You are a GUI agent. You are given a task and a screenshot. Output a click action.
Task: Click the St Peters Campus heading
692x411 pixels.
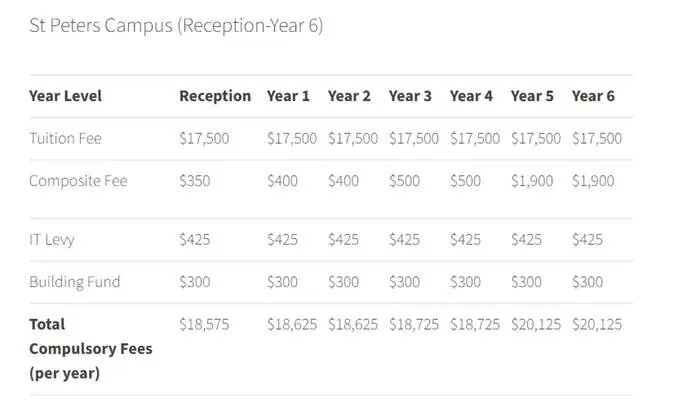[176, 26]
